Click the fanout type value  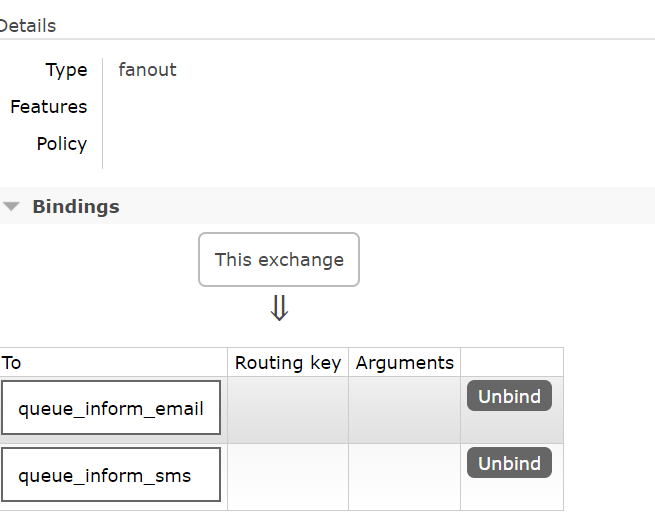[147, 70]
